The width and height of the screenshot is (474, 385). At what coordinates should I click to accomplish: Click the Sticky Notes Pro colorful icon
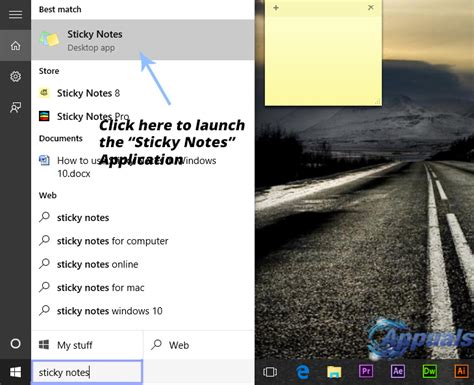pyautogui.click(x=44, y=116)
